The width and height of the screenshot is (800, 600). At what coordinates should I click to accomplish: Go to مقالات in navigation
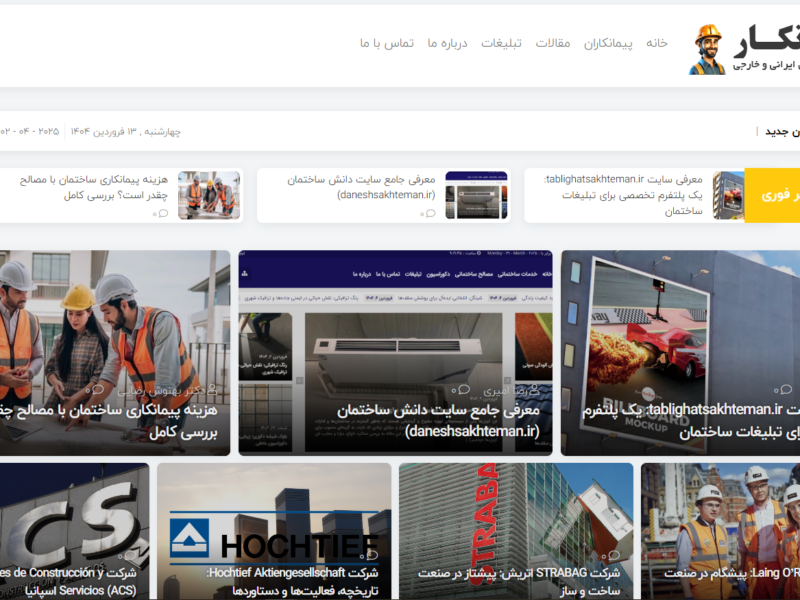(x=553, y=43)
